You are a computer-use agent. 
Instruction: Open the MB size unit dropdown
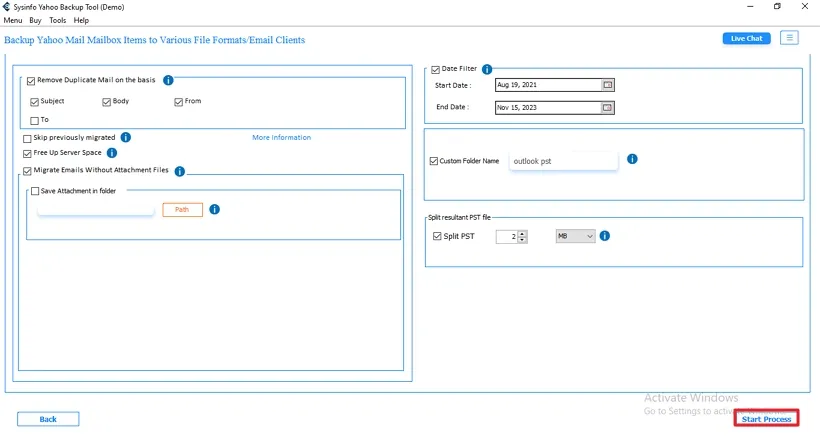(x=575, y=236)
